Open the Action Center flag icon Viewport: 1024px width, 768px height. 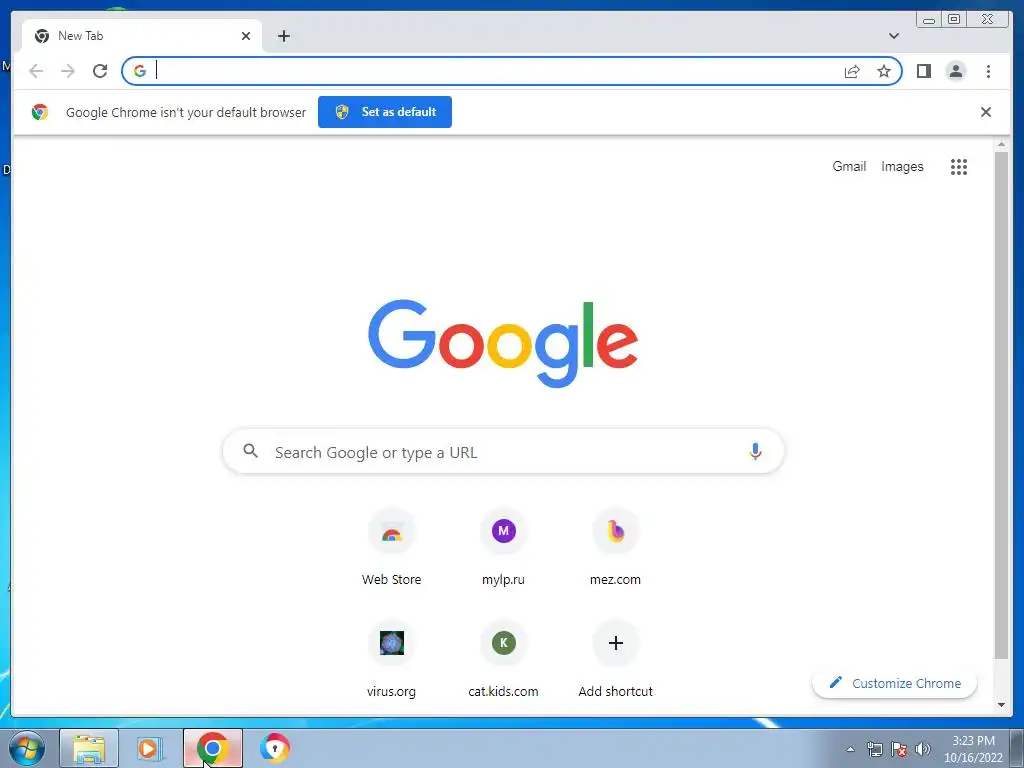tap(899, 749)
